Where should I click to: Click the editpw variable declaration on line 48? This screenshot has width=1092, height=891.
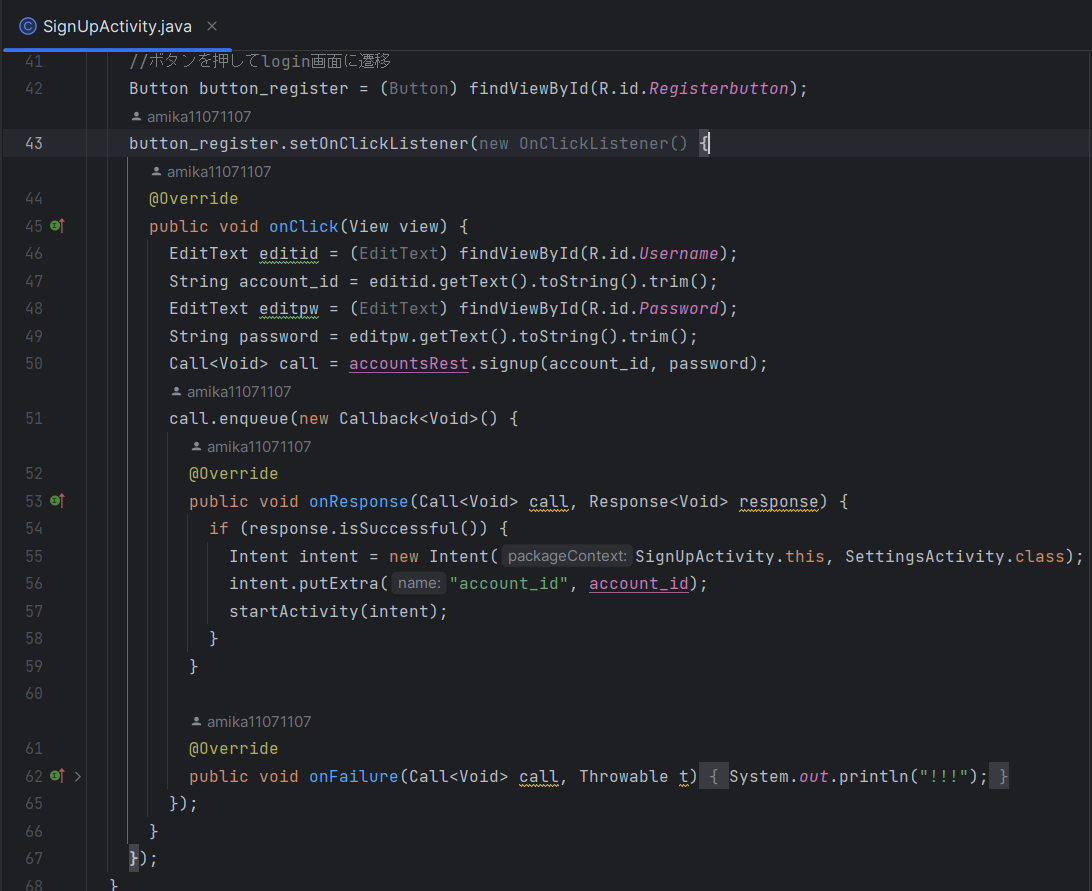coord(289,309)
